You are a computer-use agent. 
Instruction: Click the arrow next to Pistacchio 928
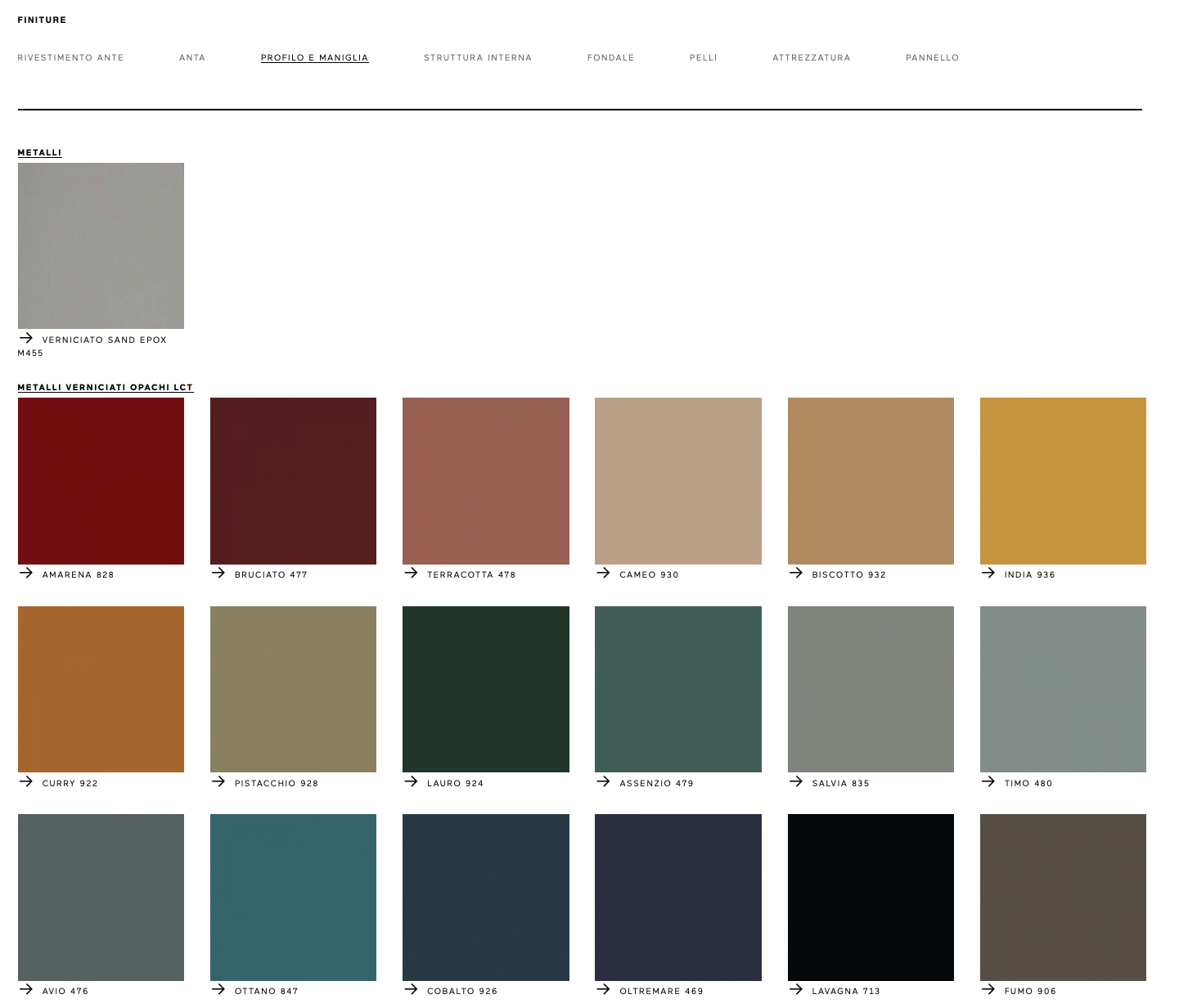(218, 782)
